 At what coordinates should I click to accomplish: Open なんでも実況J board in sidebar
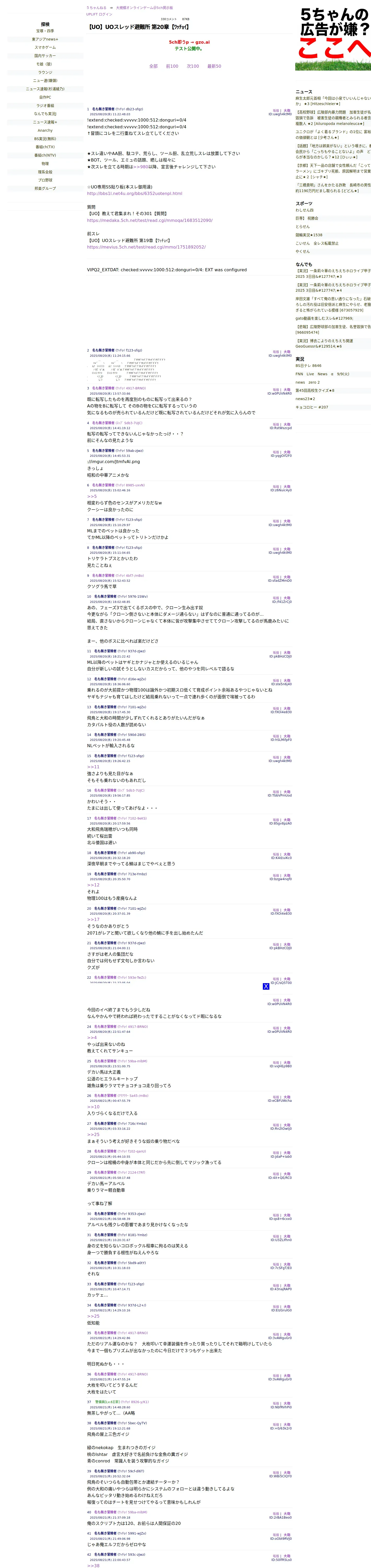tap(45, 114)
